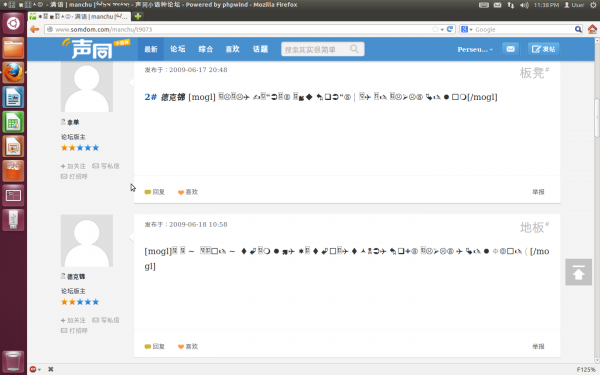
Task: Open the site messages envelope icon
Action: pos(510,49)
